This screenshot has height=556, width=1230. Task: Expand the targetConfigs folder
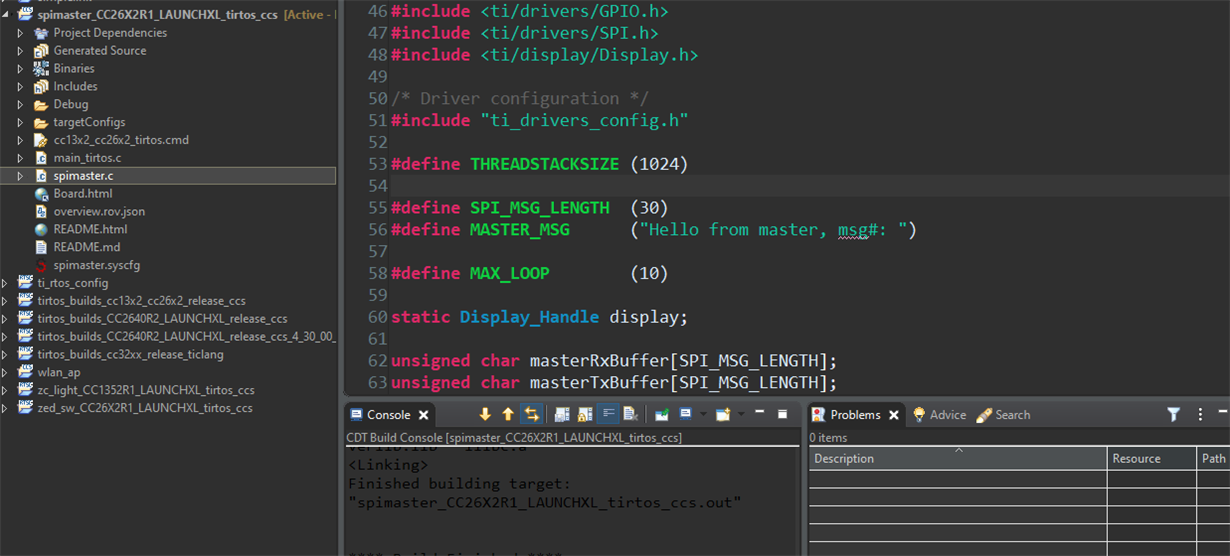click(x=21, y=122)
